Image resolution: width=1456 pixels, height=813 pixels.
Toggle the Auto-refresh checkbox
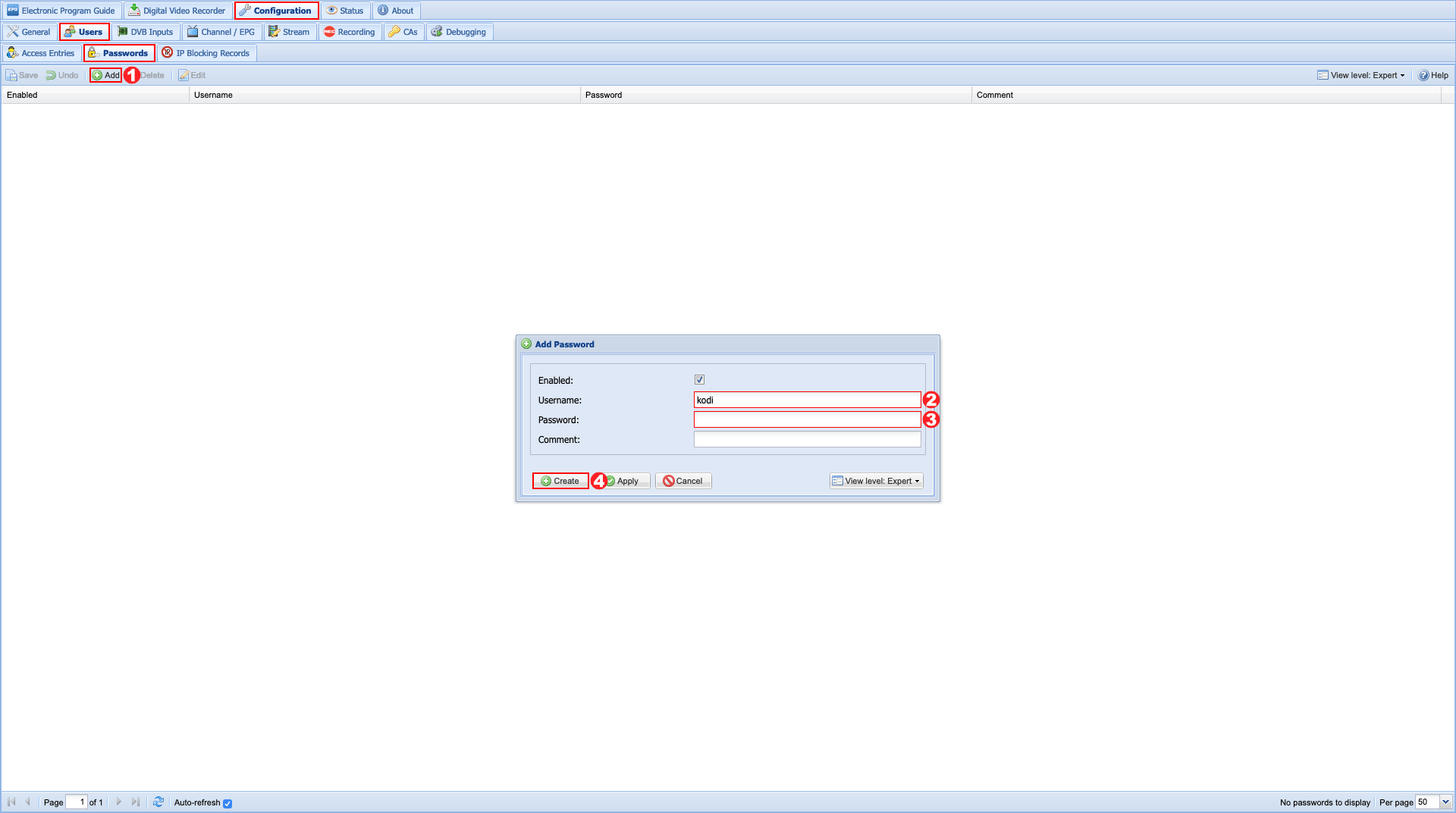point(227,803)
